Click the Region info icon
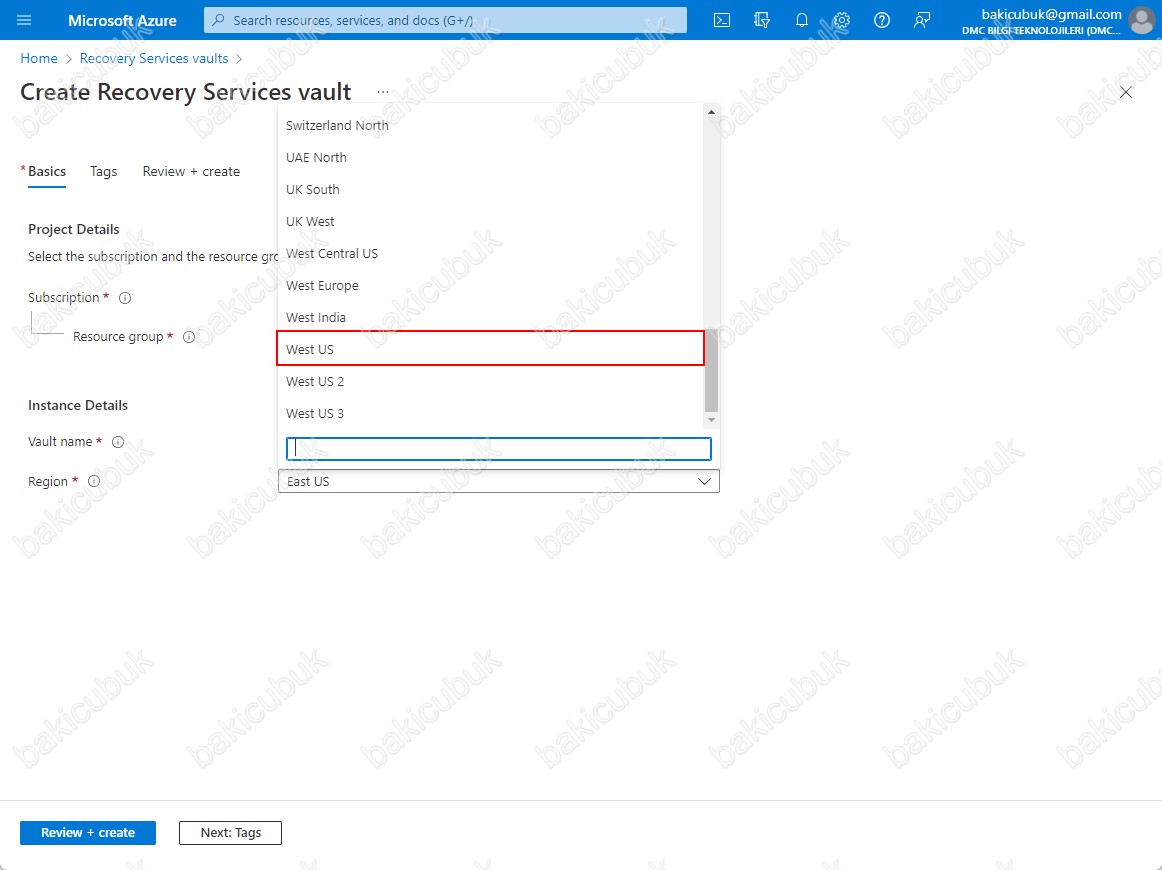 point(94,481)
